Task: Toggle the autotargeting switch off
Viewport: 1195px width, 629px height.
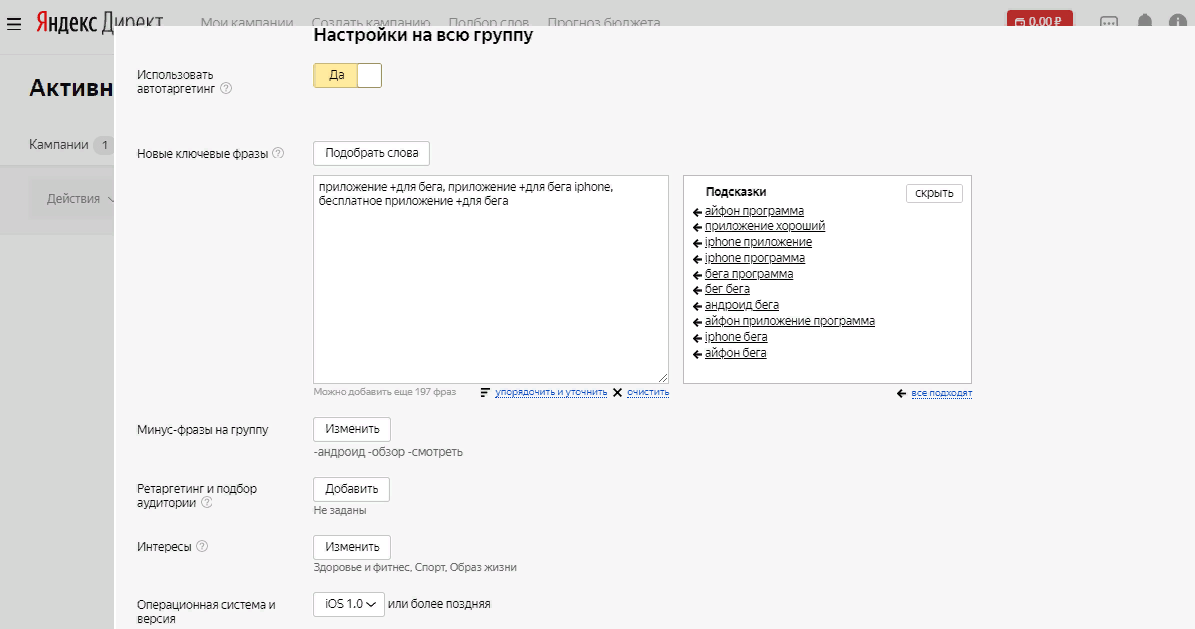Action: 369,74
